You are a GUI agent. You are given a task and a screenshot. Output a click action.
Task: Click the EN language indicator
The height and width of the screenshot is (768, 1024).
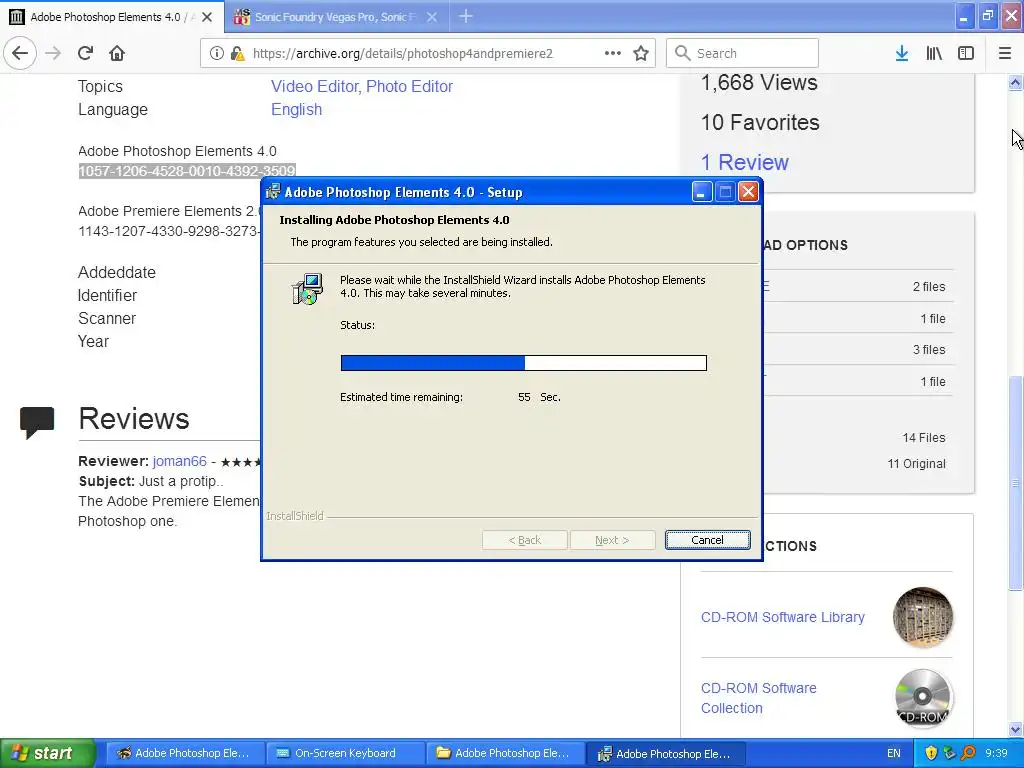point(893,754)
